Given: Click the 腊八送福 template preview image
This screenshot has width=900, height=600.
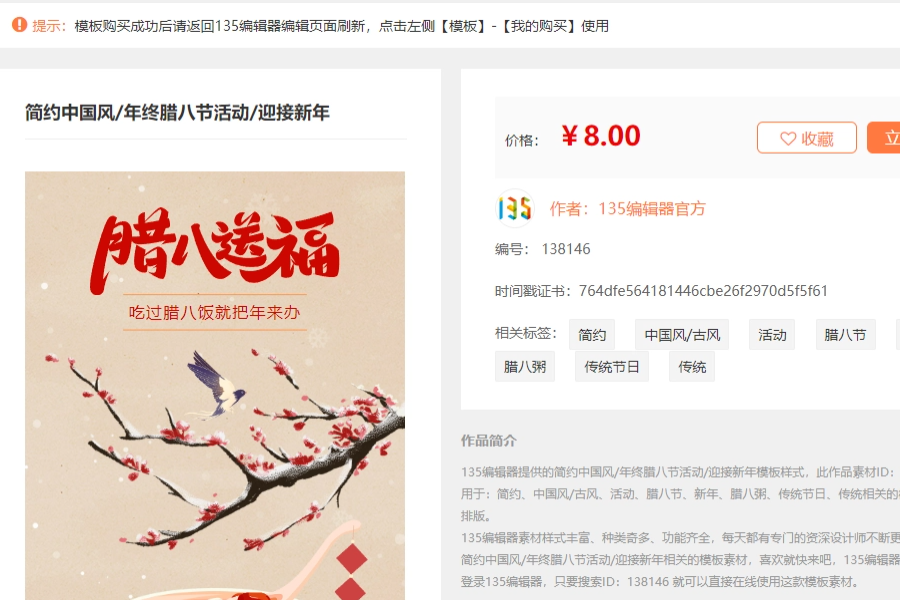Looking at the screenshot, I should (x=215, y=386).
